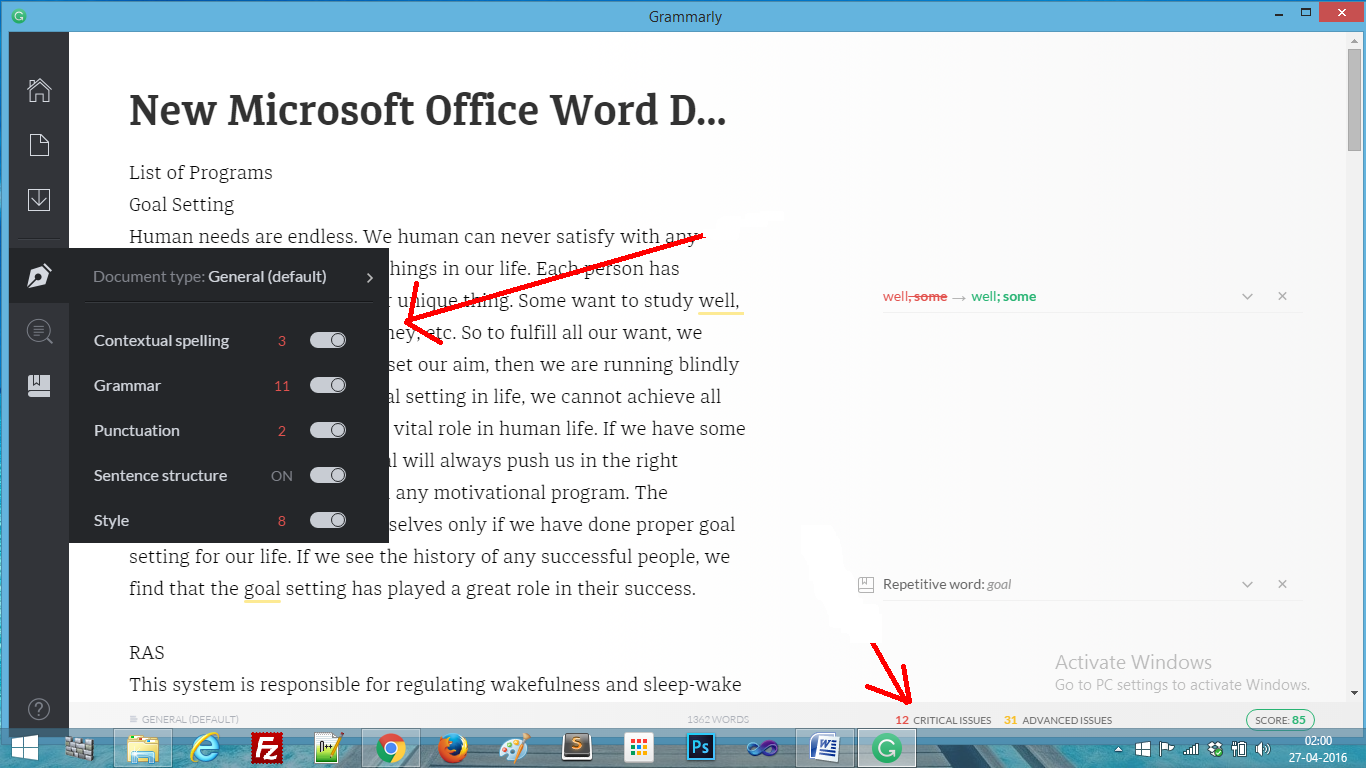This screenshot has width=1366, height=768.
Task: Click the 'Goal Setting' line
Action: click(x=182, y=205)
